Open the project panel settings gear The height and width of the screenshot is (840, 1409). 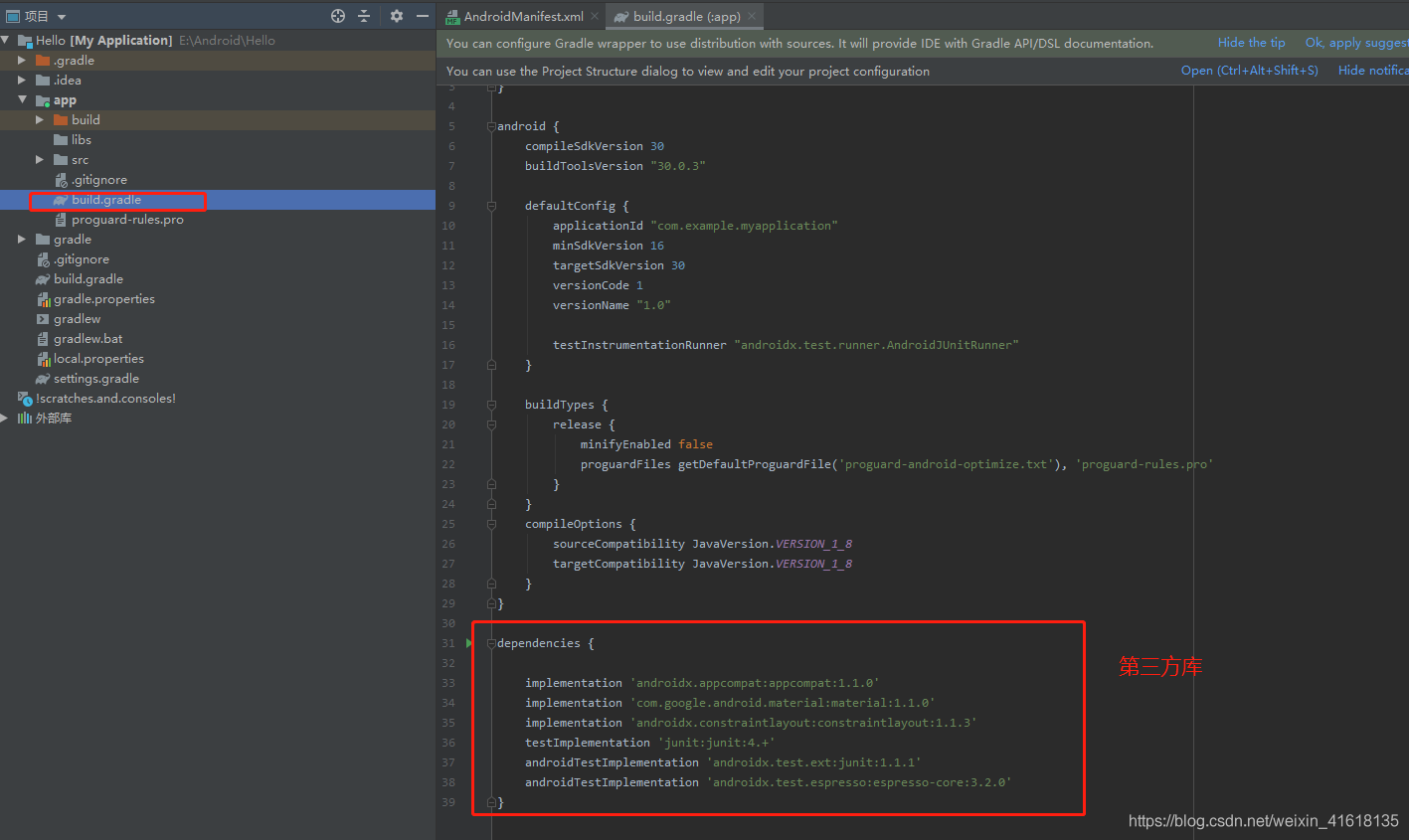(x=397, y=16)
